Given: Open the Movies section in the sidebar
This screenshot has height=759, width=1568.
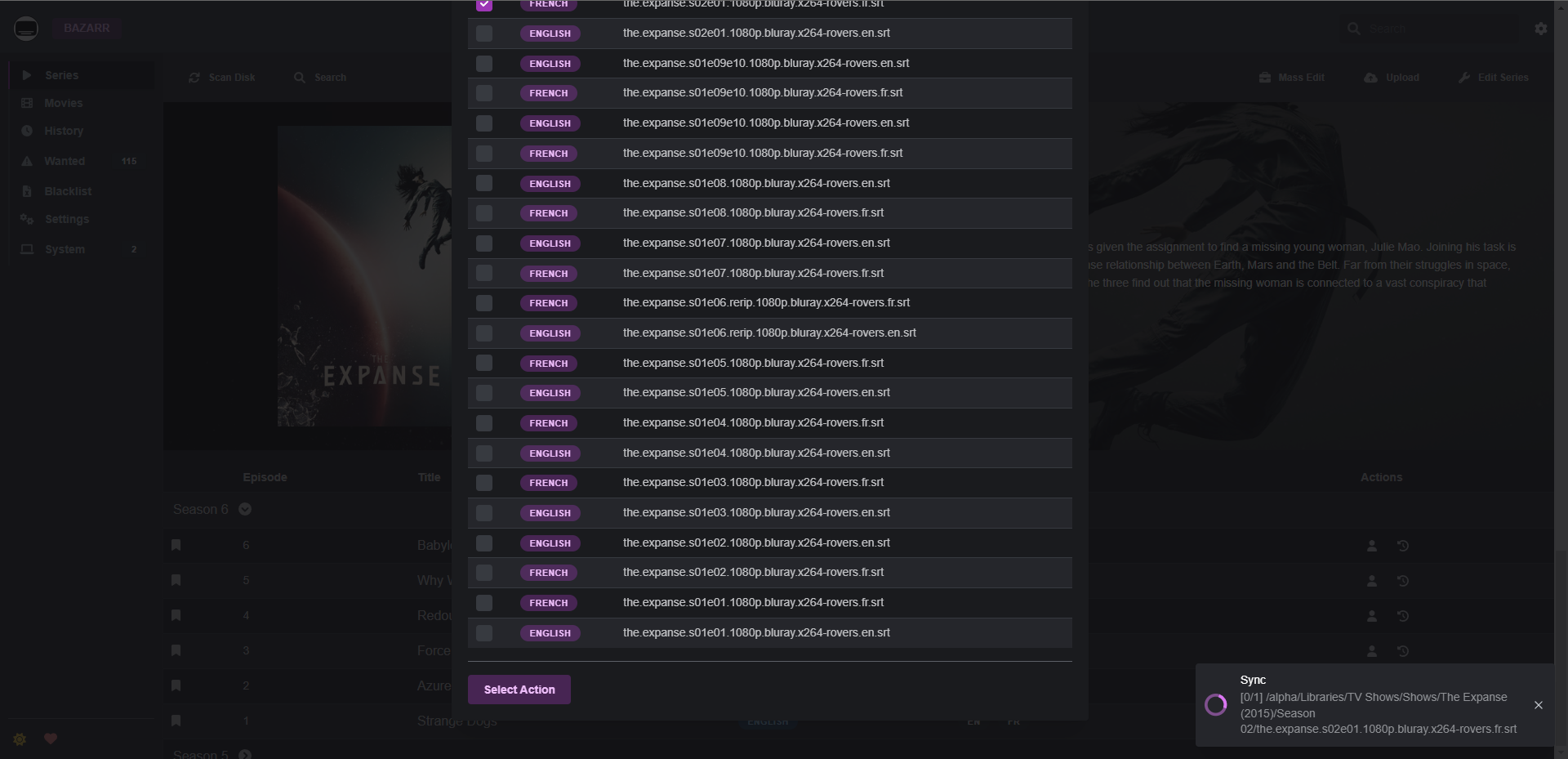Looking at the screenshot, I should (x=64, y=103).
